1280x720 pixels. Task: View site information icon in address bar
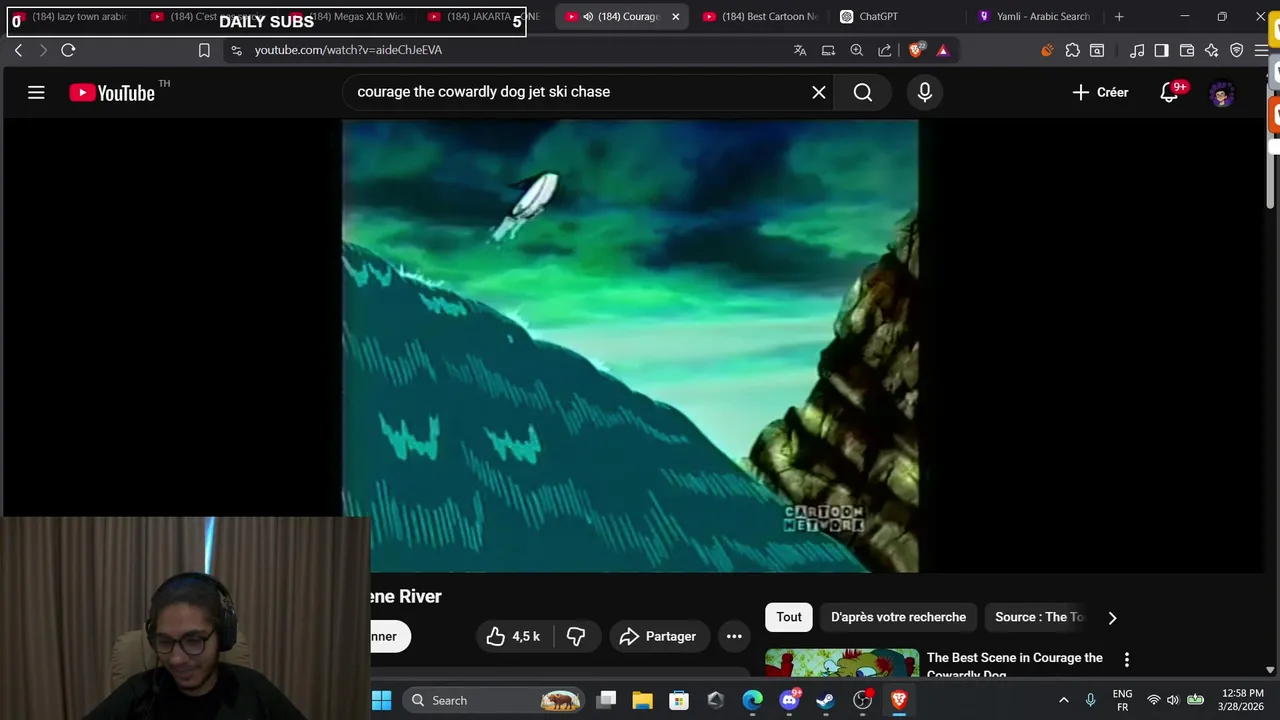pyautogui.click(x=236, y=50)
